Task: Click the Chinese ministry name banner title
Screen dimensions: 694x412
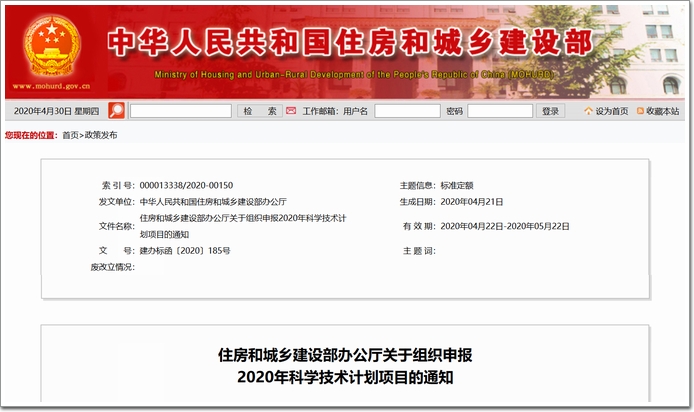Action: point(350,43)
